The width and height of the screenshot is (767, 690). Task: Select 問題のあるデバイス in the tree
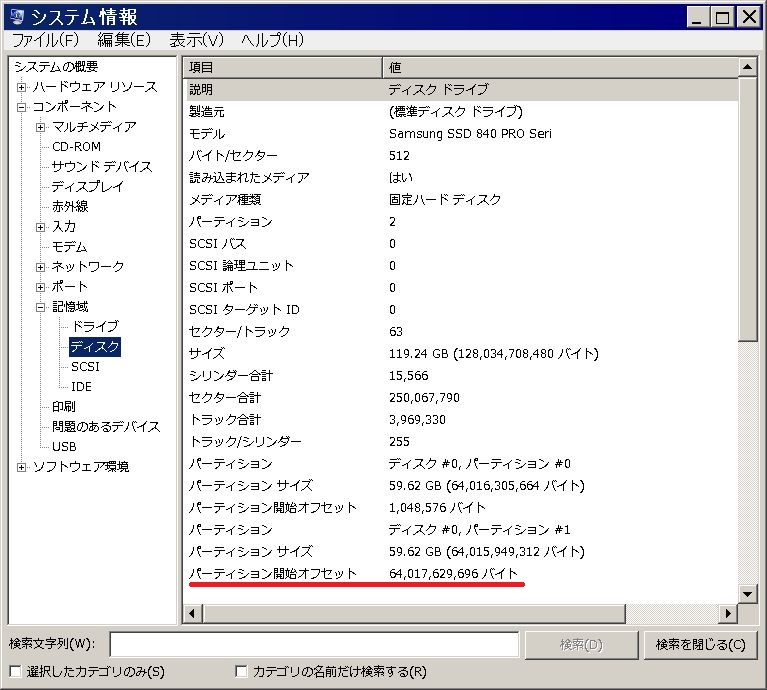coord(106,427)
